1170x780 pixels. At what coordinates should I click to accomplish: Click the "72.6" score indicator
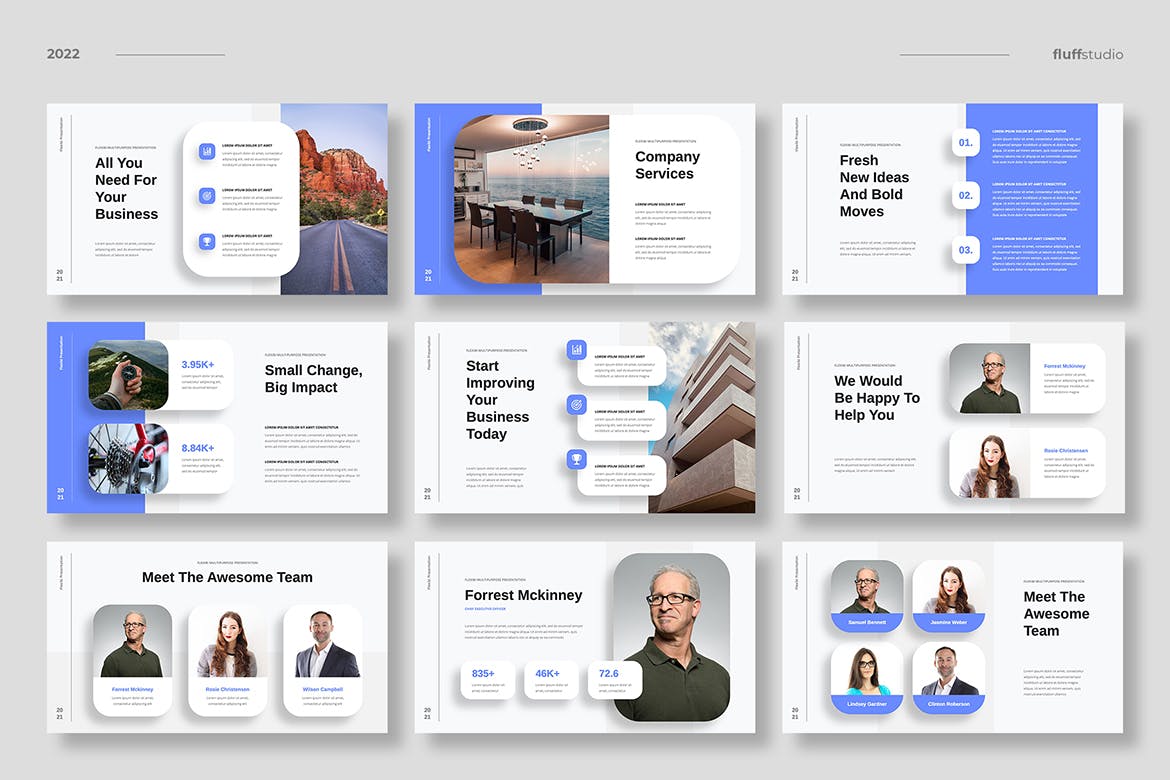tap(610, 673)
